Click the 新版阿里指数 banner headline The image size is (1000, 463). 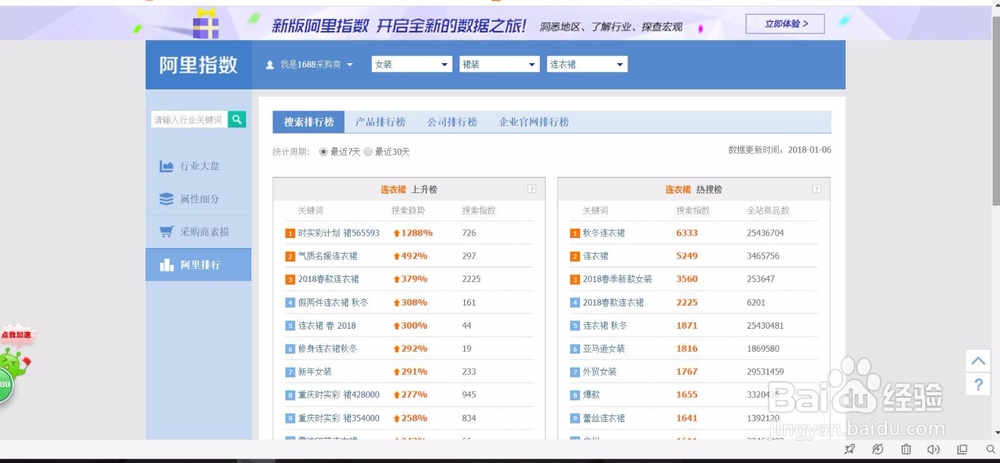399,26
